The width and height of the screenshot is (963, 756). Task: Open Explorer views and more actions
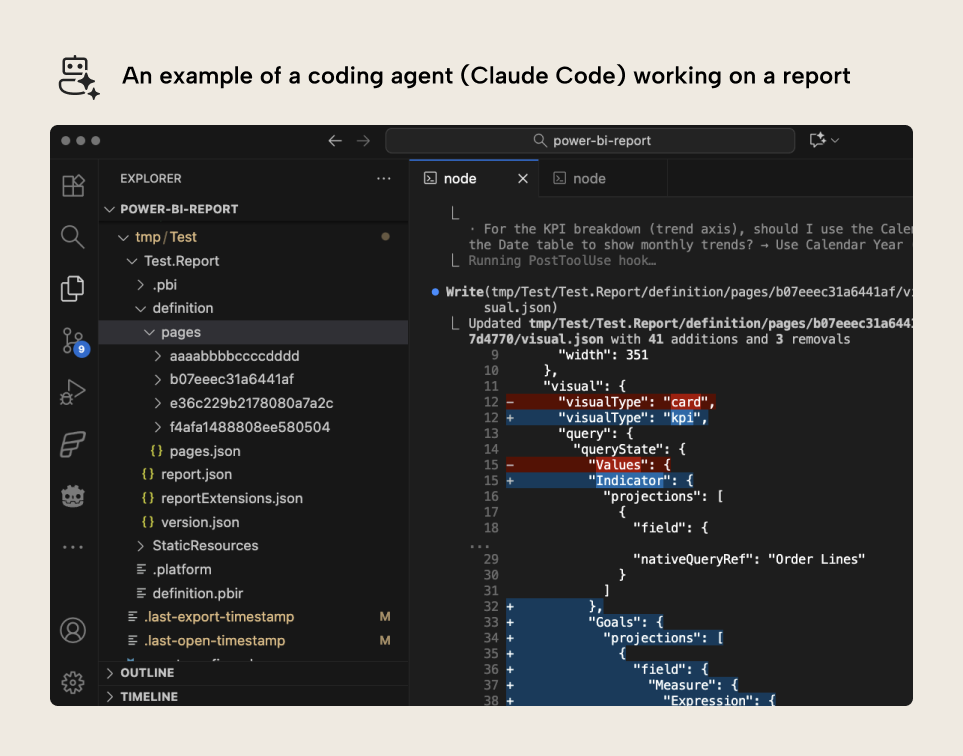384,179
